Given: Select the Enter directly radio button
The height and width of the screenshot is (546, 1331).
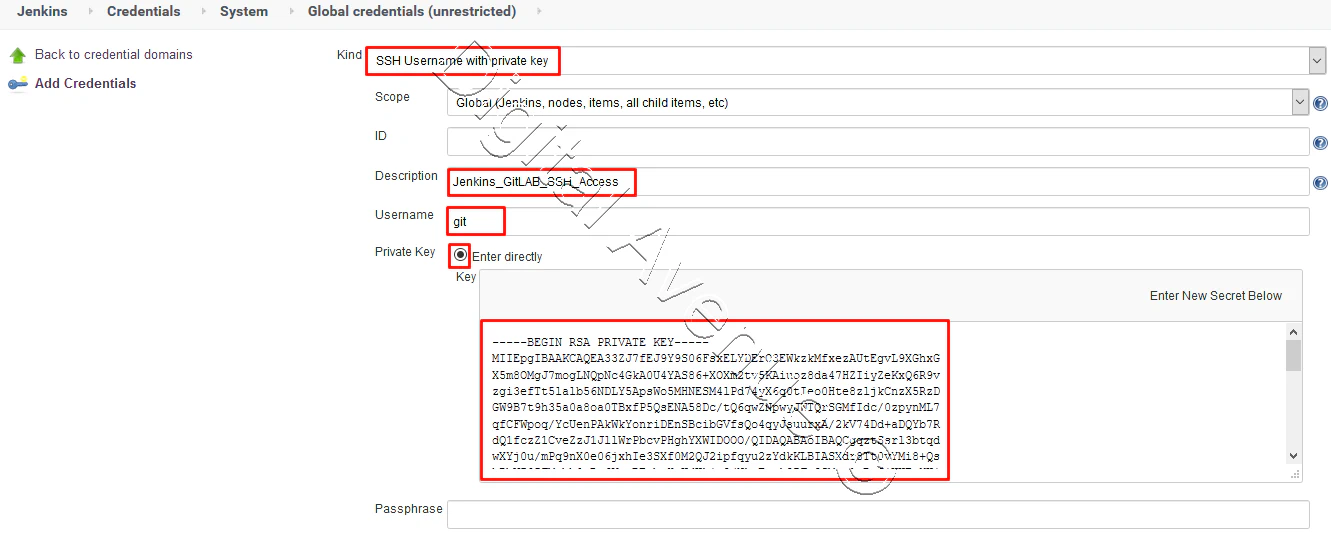Looking at the screenshot, I should point(460,255).
